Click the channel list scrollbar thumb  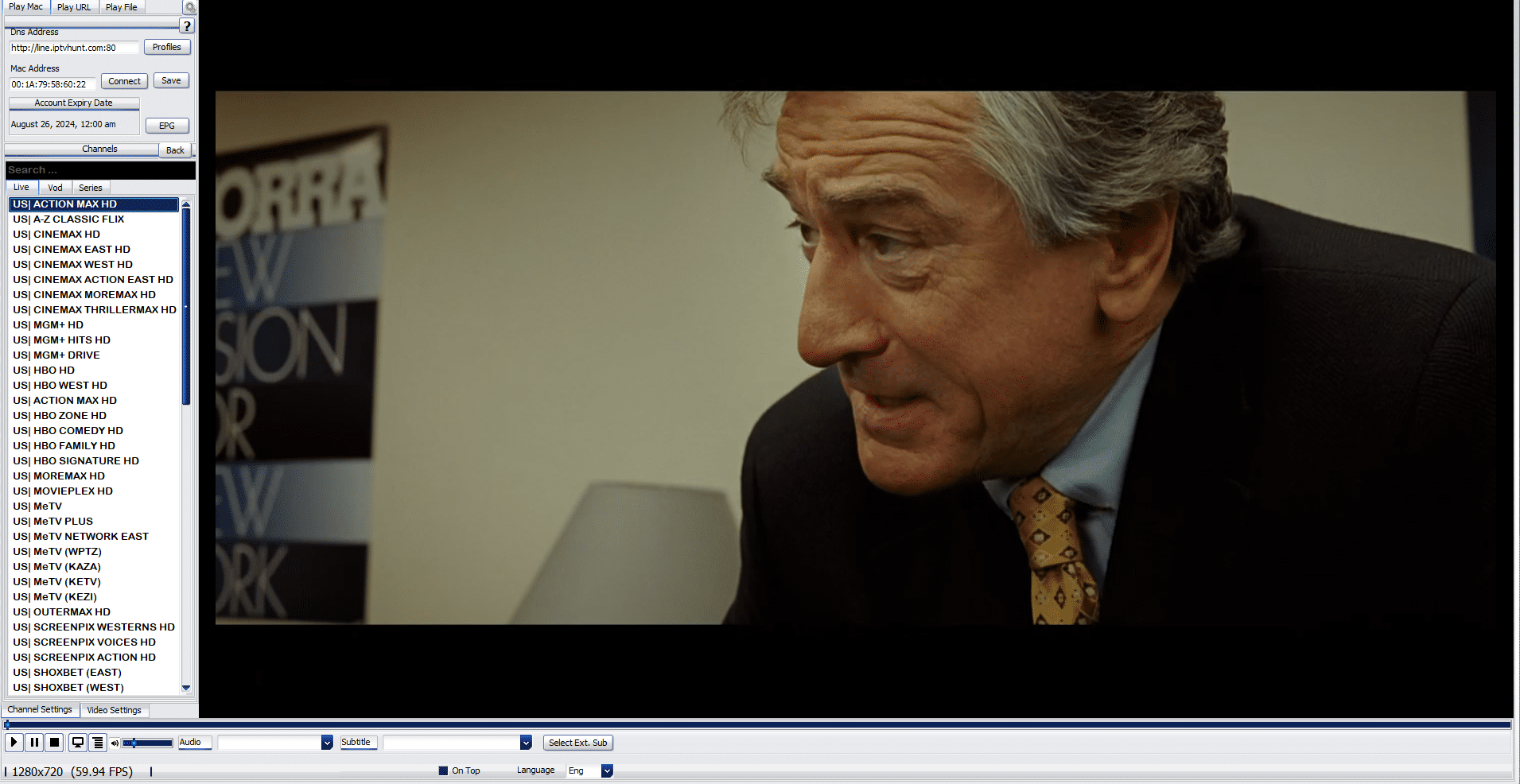pyautogui.click(x=186, y=307)
